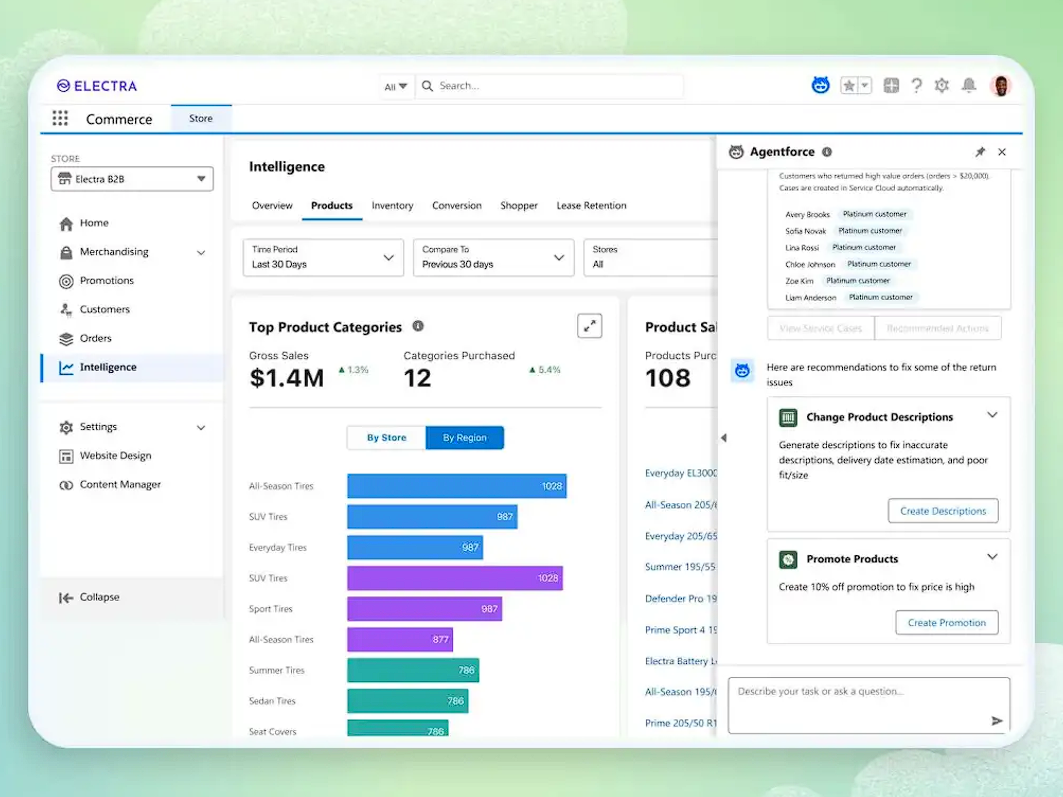Open the Time Period dropdown
Screen dimensions: 1063x797
[323, 257]
